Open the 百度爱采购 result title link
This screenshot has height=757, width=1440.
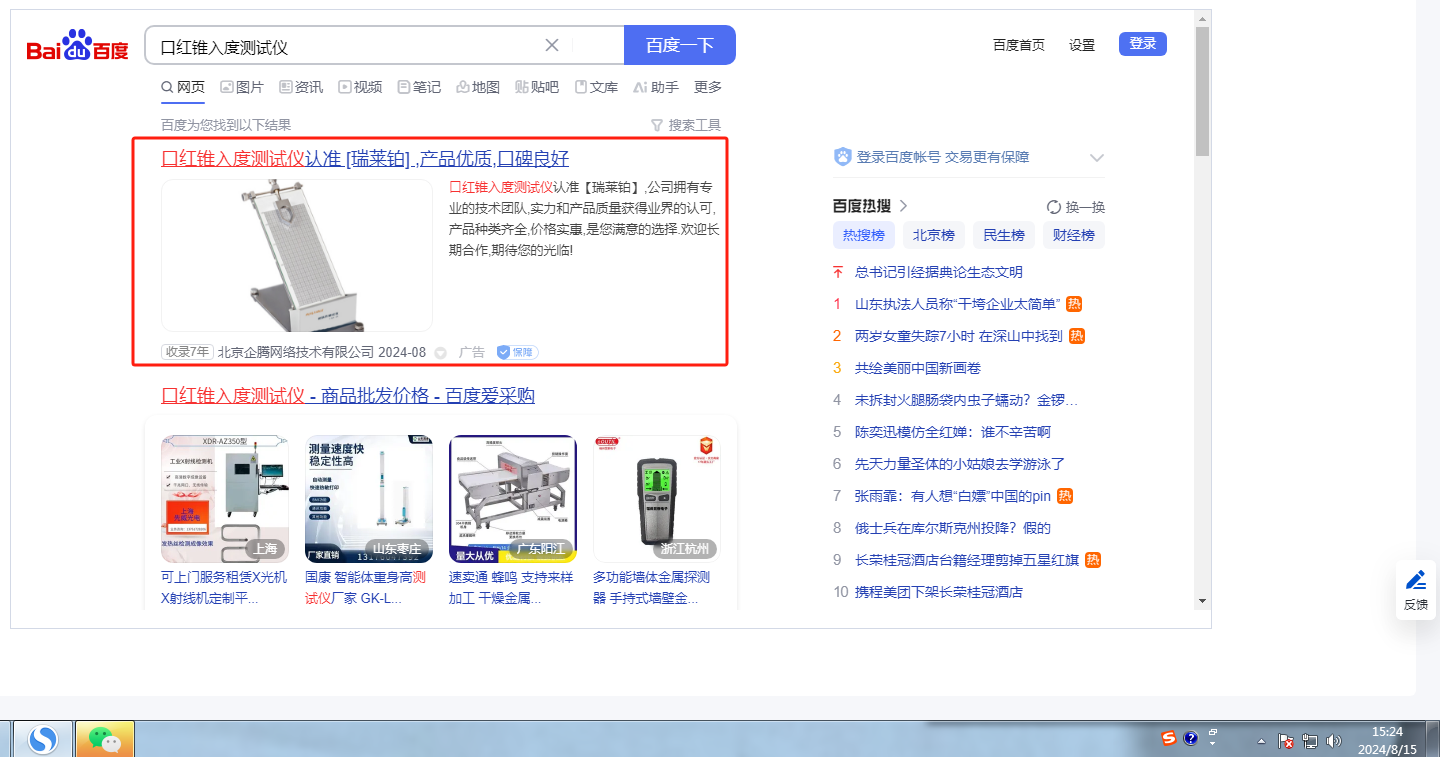pyautogui.click(x=348, y=395)
